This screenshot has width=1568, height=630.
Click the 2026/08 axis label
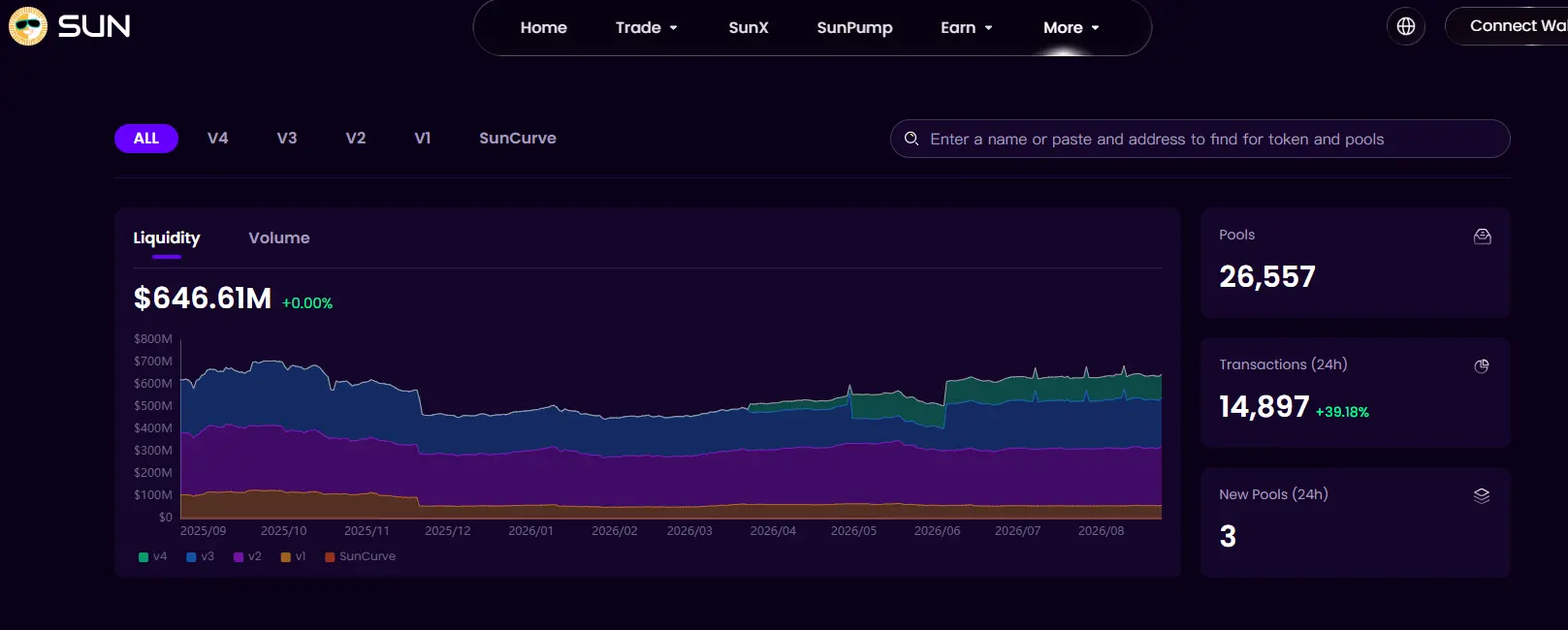[x=1101, y=531]
